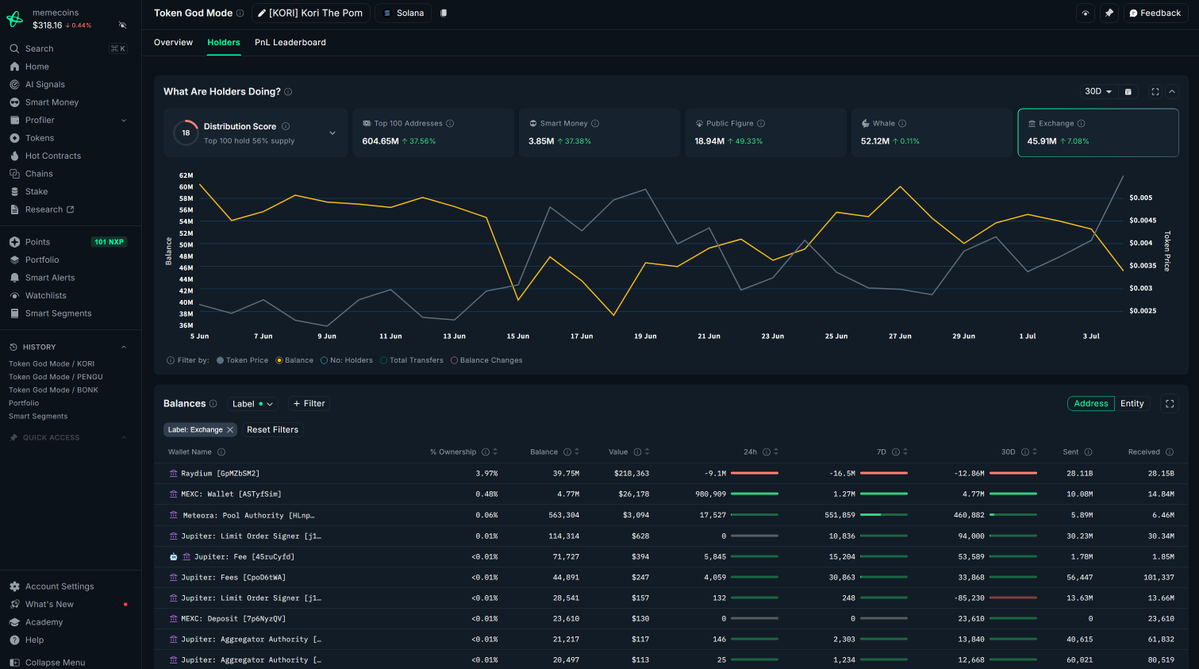Screen dimensions: 1199x669
Task: Navigate to Chains in sidebar
Action: pos(38,174)
